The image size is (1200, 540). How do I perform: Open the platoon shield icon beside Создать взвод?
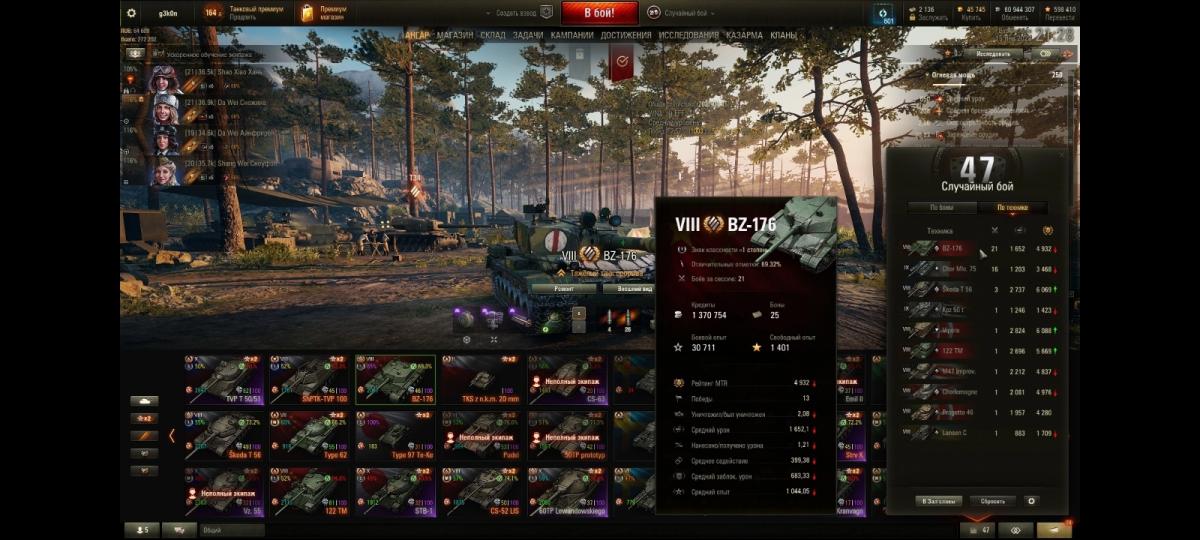546,13
